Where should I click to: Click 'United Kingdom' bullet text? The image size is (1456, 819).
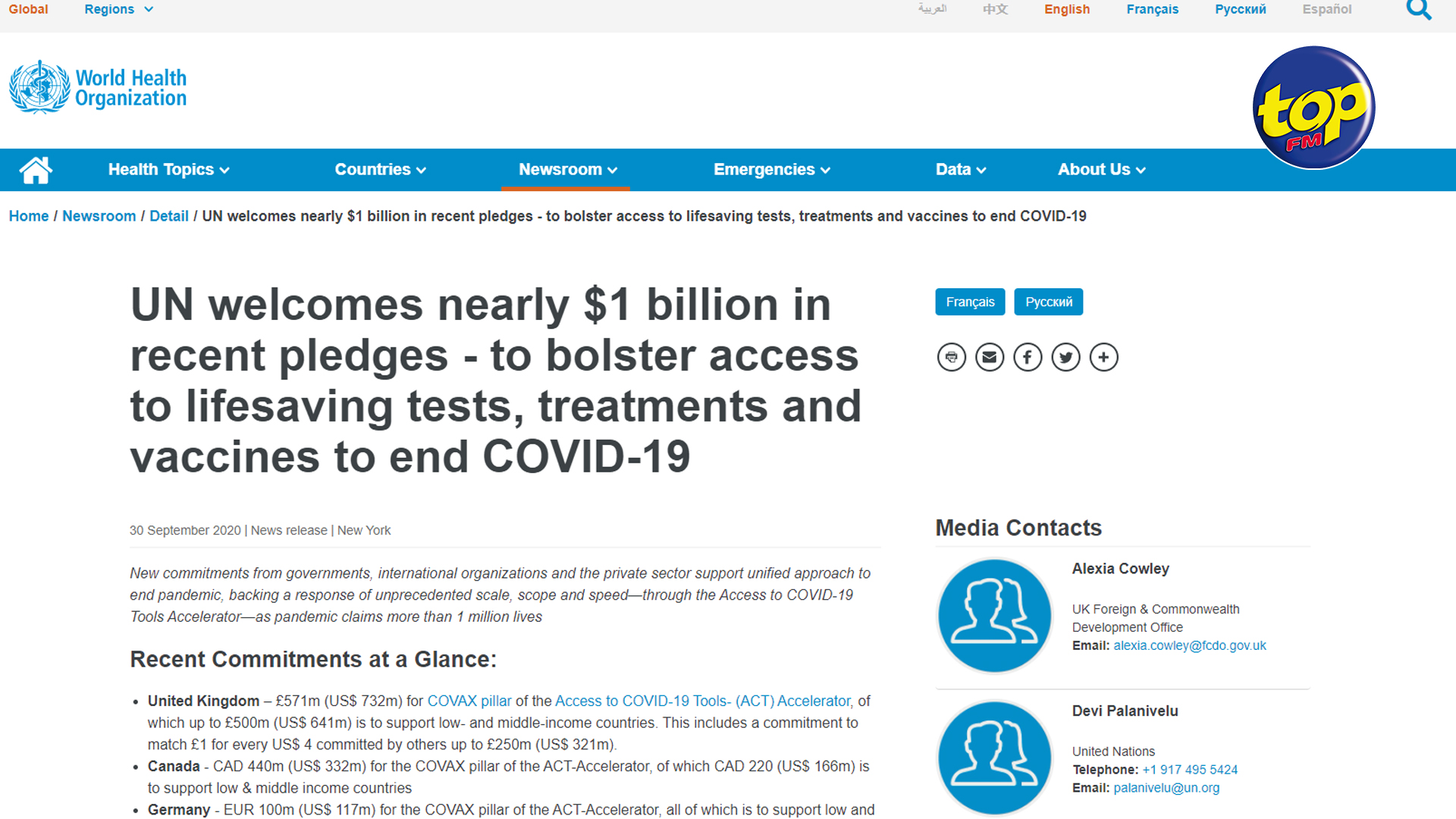(x=203, y=701)
